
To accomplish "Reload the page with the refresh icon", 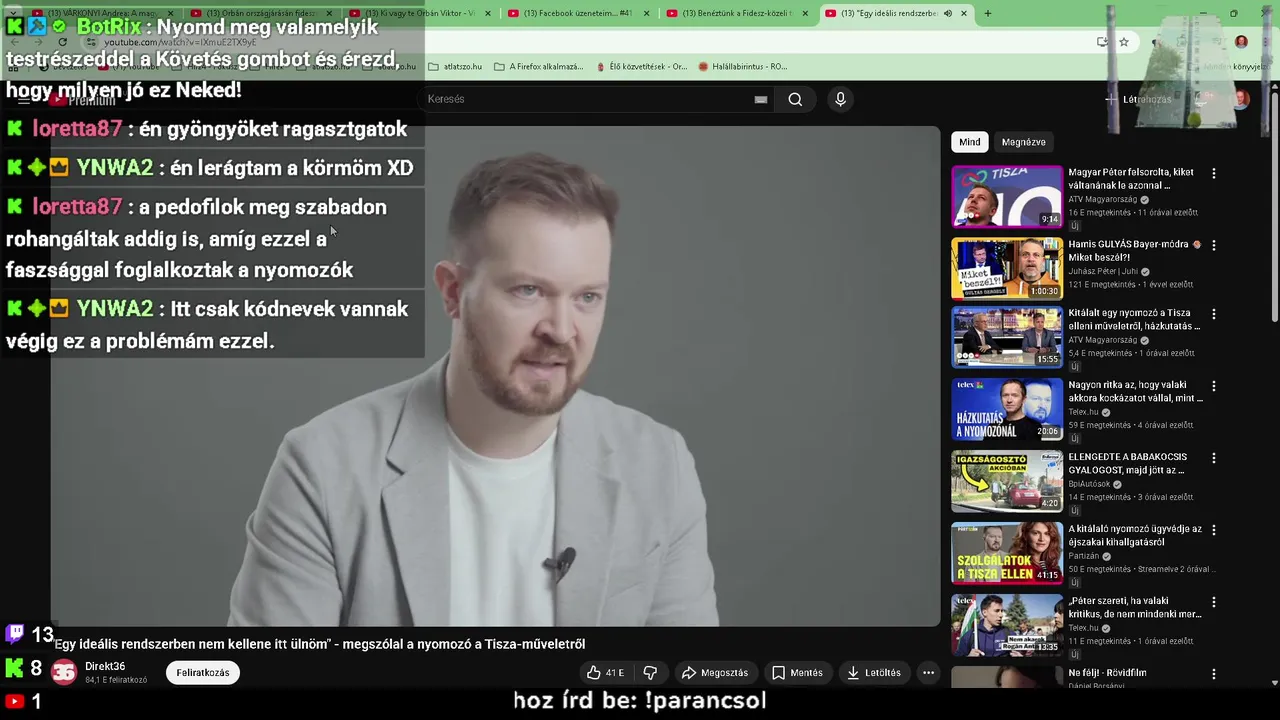I will coord(62,42).
